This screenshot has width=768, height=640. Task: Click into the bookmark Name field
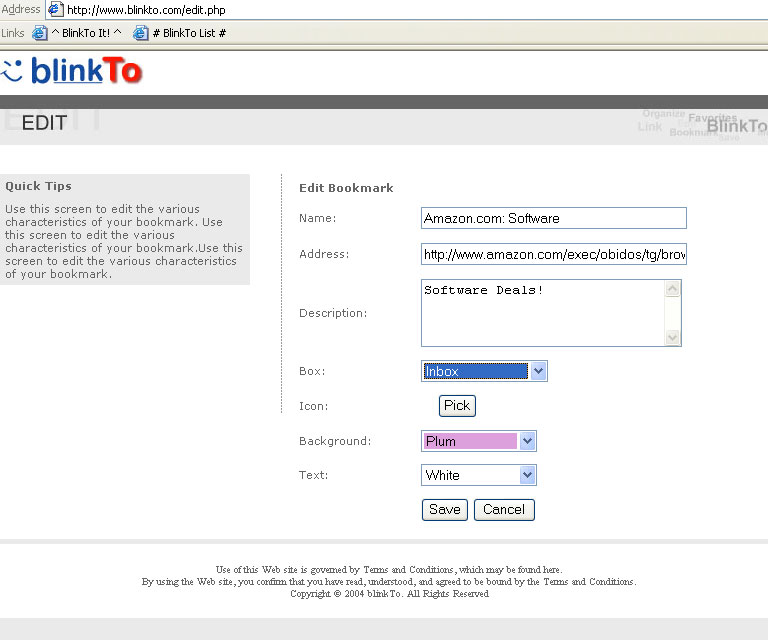(x=553, y=218)
